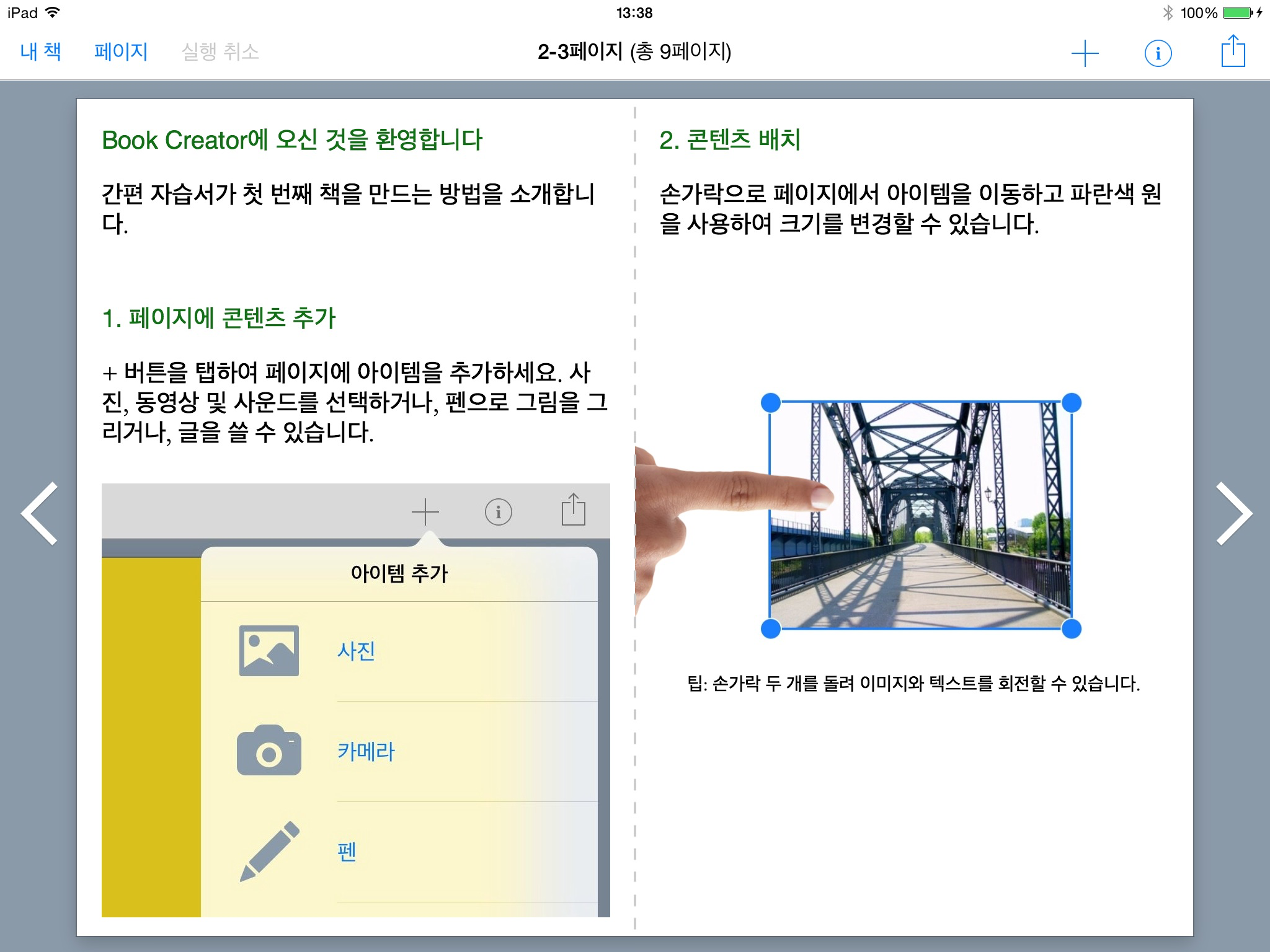The height and width of the screenshot is (952, 1270).
Task: Tap the 아이템 추가 popover title
Action: (x=399, y=573)
